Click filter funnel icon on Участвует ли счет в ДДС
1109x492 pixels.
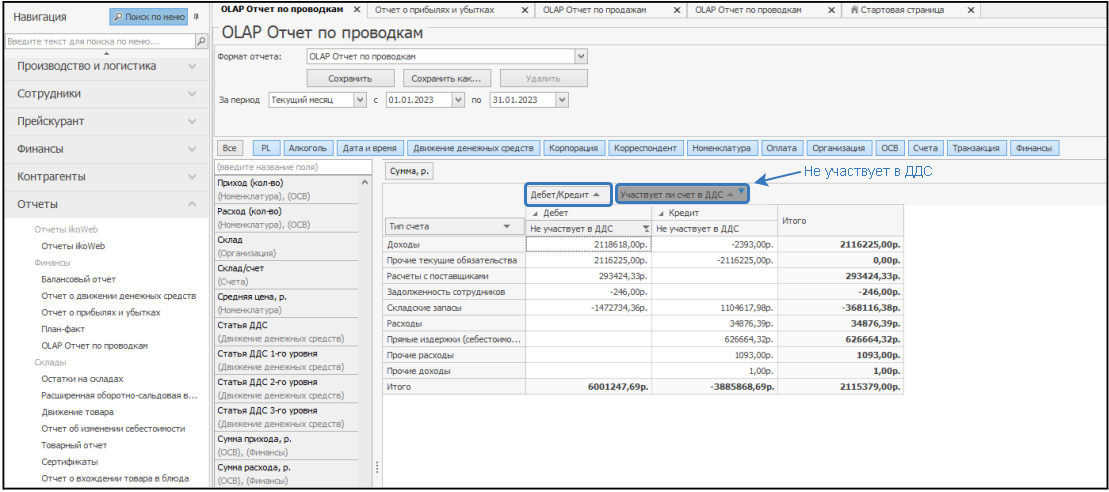[x=741, y=192]
